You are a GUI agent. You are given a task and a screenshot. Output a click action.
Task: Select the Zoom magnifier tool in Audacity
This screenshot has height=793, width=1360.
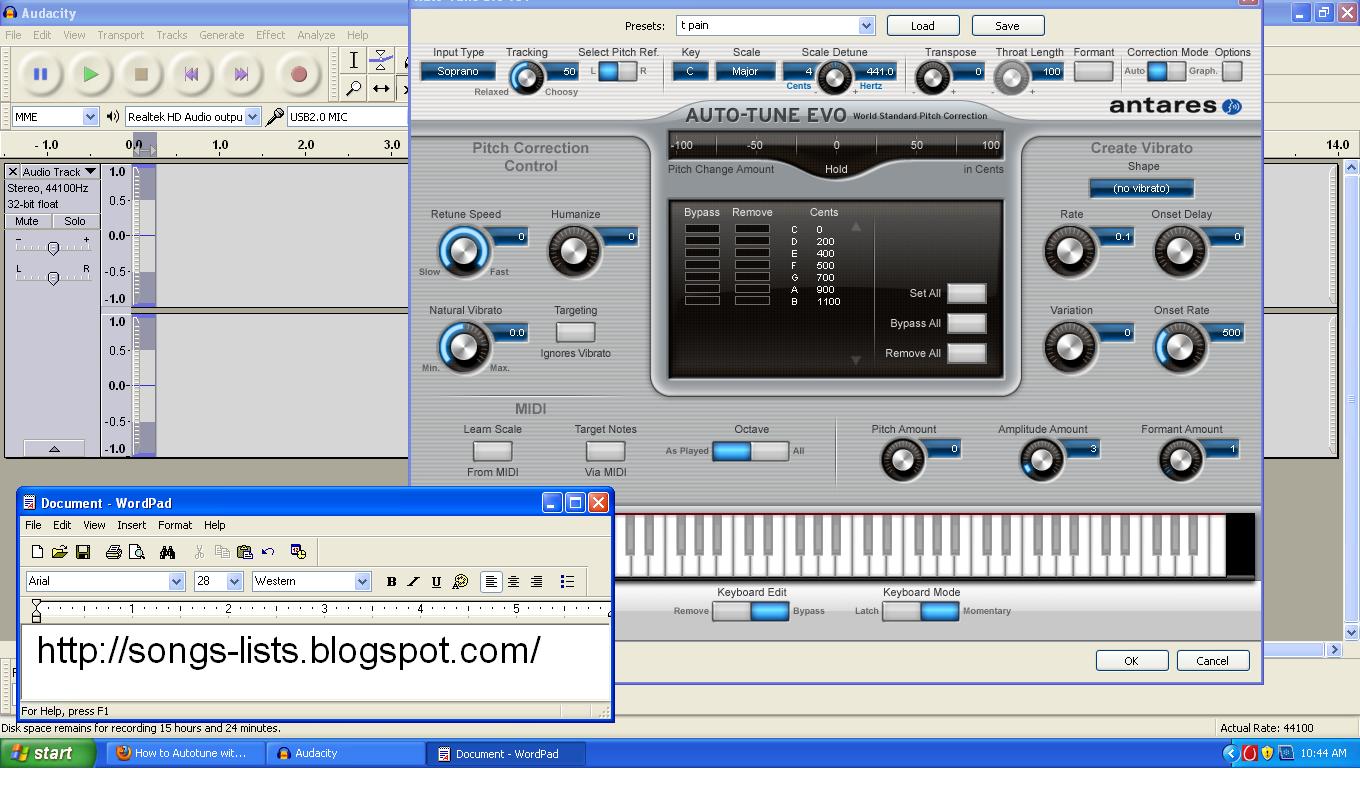click(353, 88)
